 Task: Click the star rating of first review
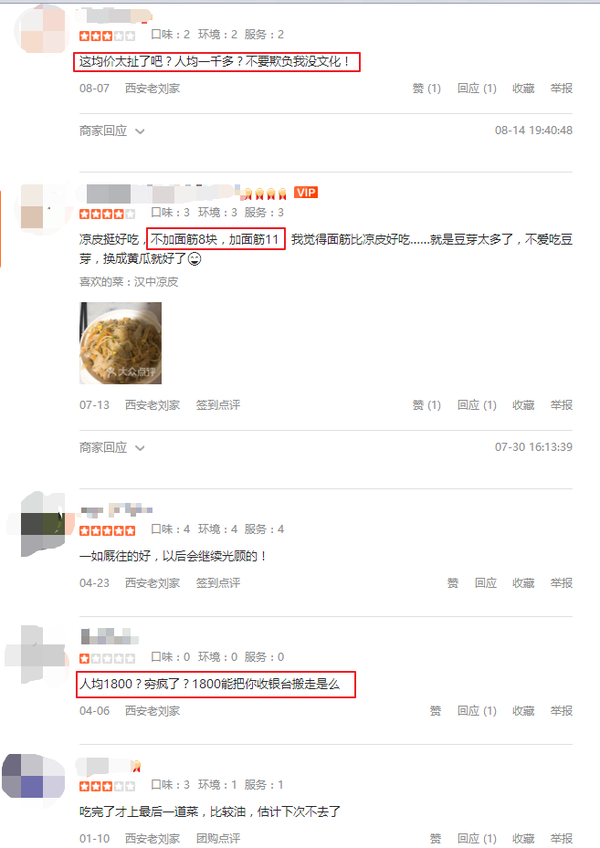(x=107, y=36)
